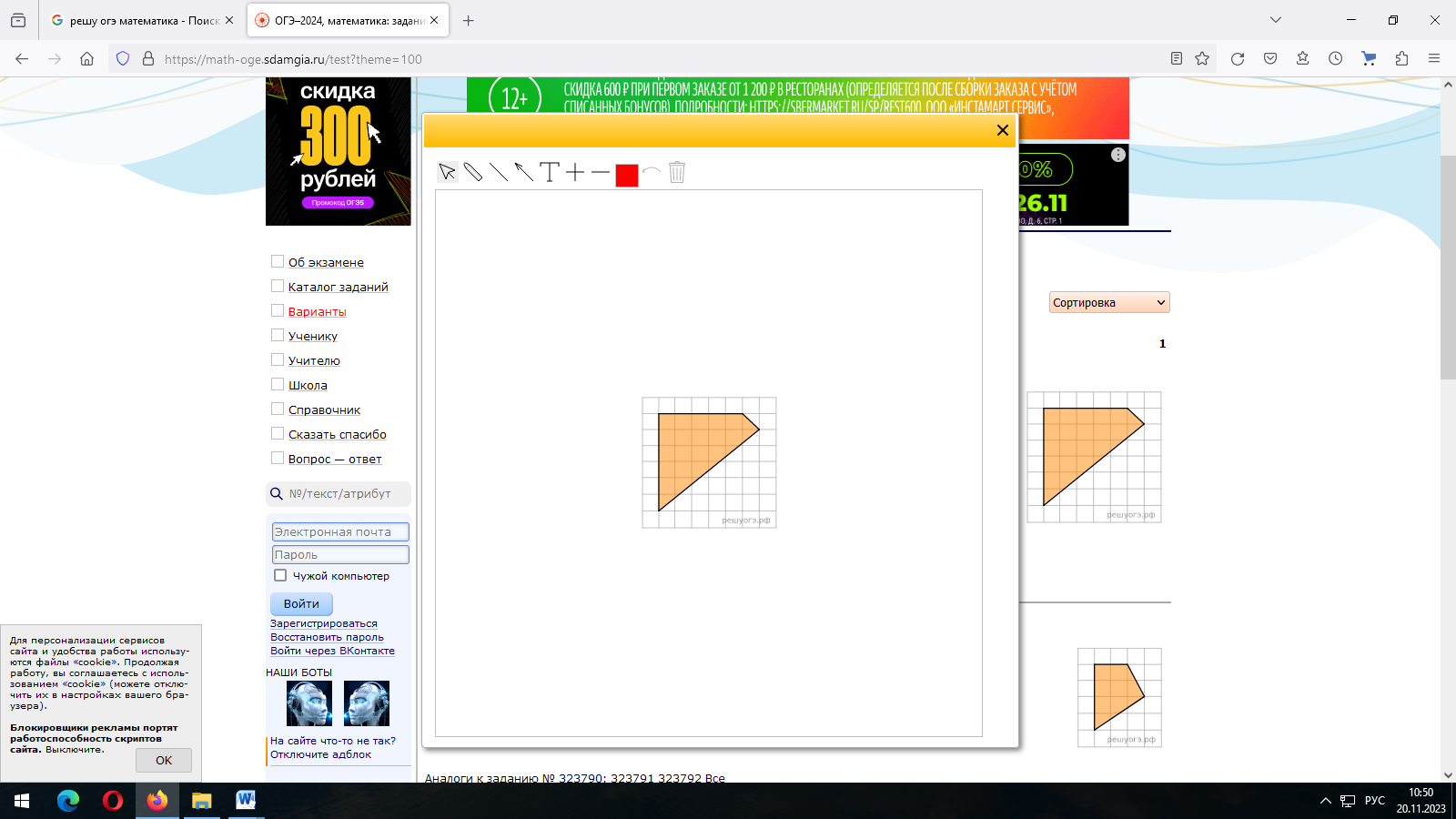Viewport: 1456px width, 819px height.
Task: Click the right robot bot image
Action: [367, 703]
